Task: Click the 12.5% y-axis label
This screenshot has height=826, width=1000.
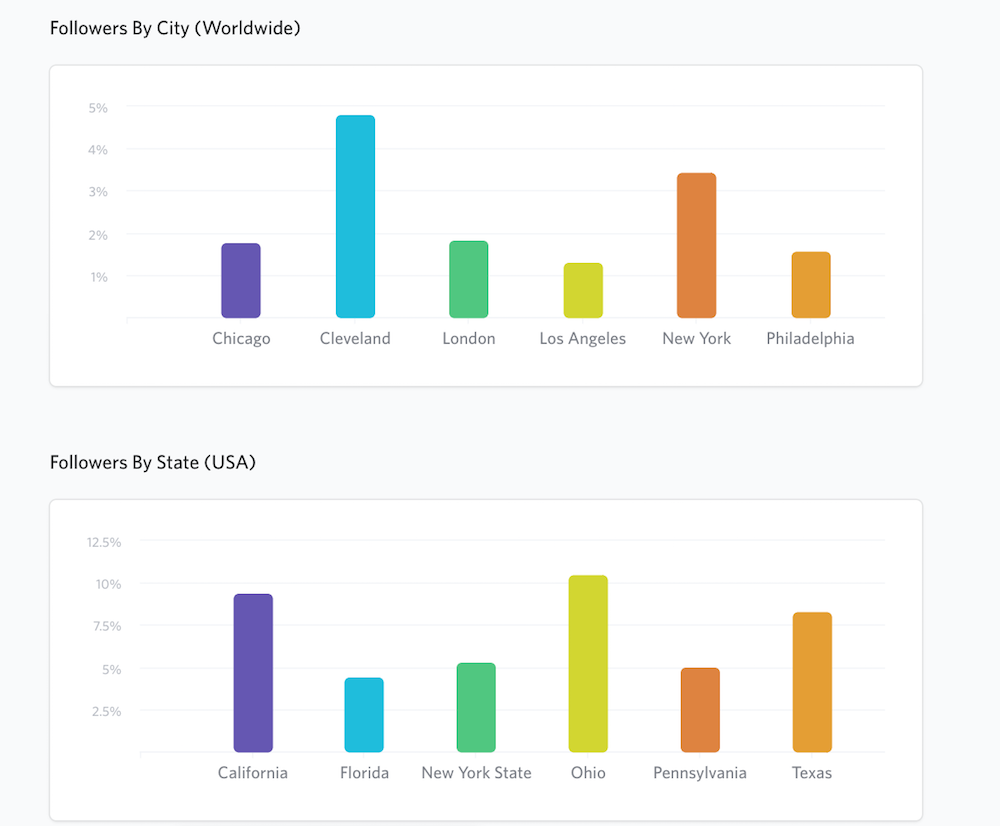Action: tap(103, 542)
